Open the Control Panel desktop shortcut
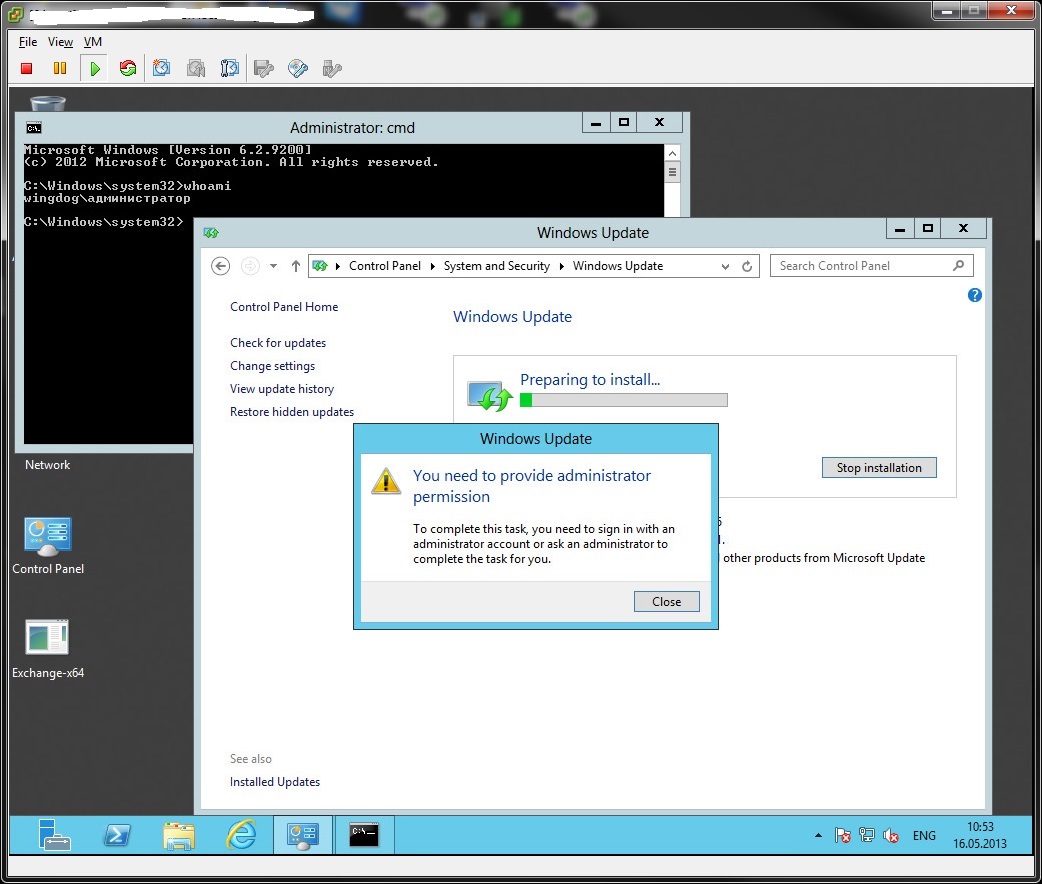Image resolution: width=1042 pixels, height=884 pixels. click(48, 545)
